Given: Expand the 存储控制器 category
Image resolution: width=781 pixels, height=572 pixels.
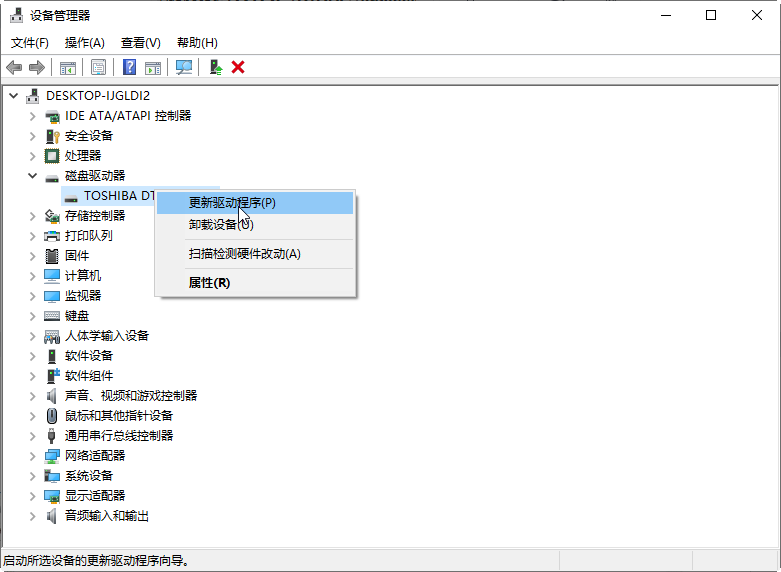Looking at the screenshot, I should tap(32, 216).
